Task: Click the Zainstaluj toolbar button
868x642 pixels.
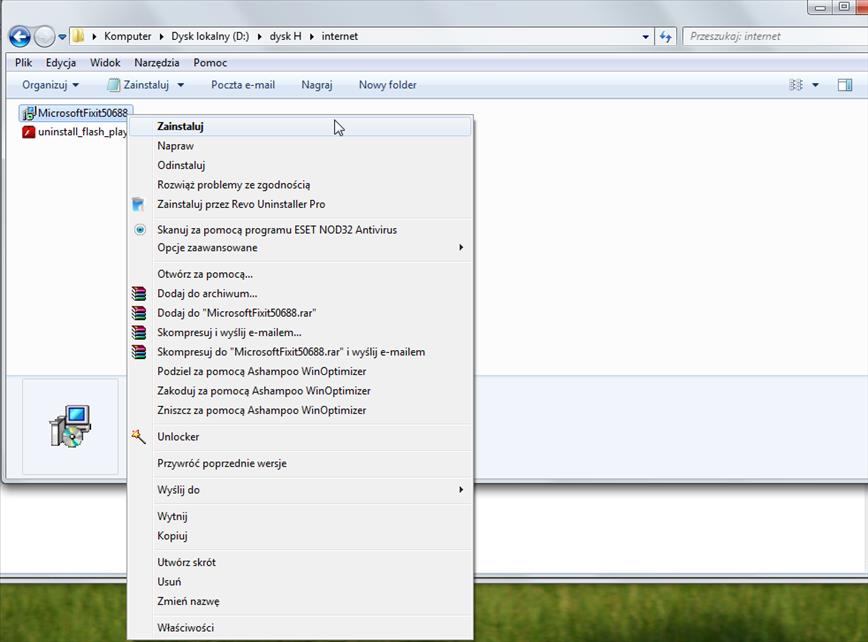Action: point(139,85)
